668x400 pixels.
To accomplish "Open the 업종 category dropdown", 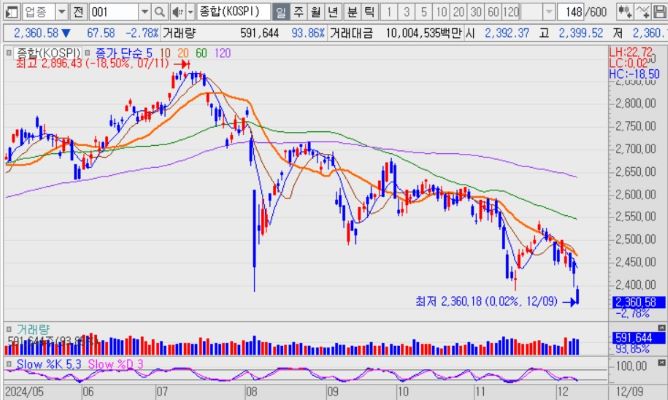I will click(x=62, y=12).
